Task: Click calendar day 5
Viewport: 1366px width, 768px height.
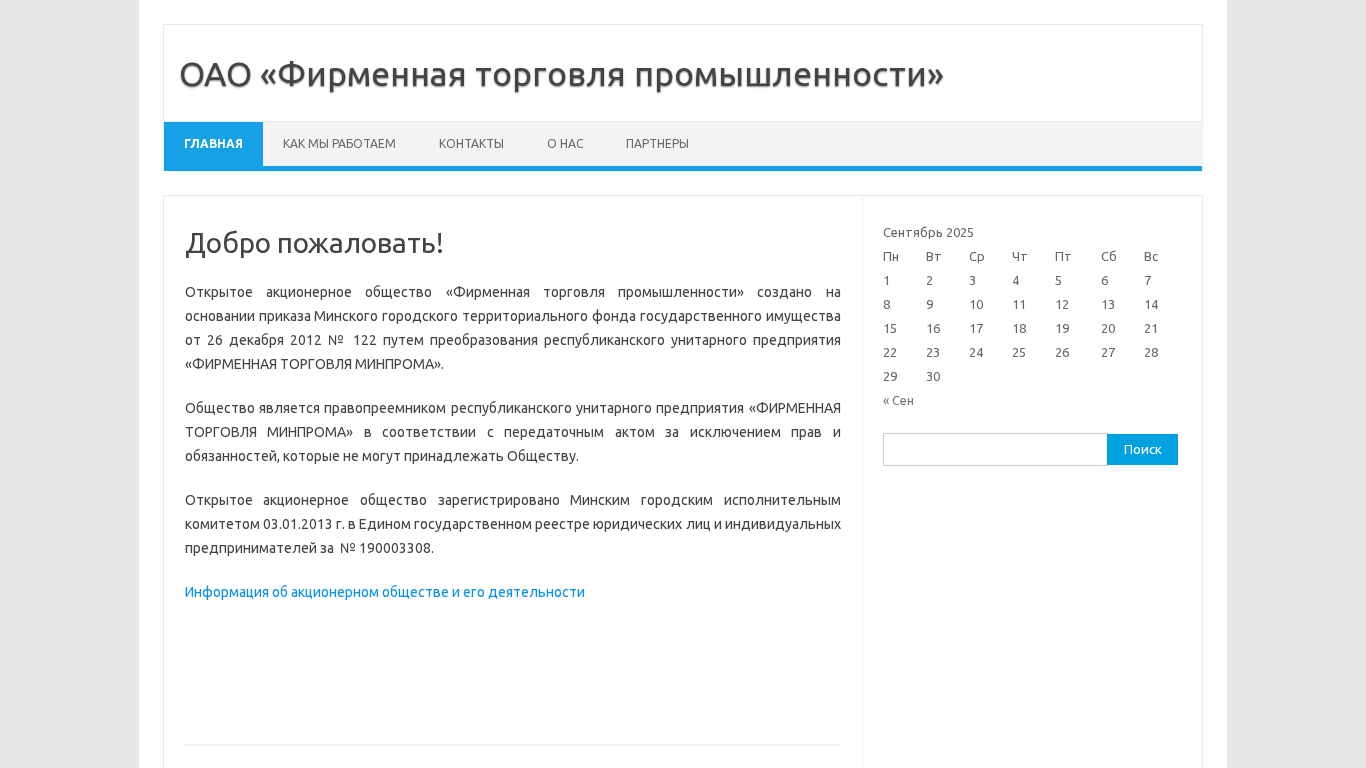Action: tap(1058, 281)
